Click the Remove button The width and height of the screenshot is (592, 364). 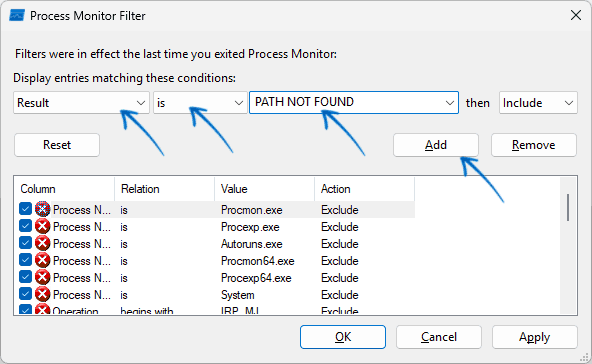(x=533, y=145)
